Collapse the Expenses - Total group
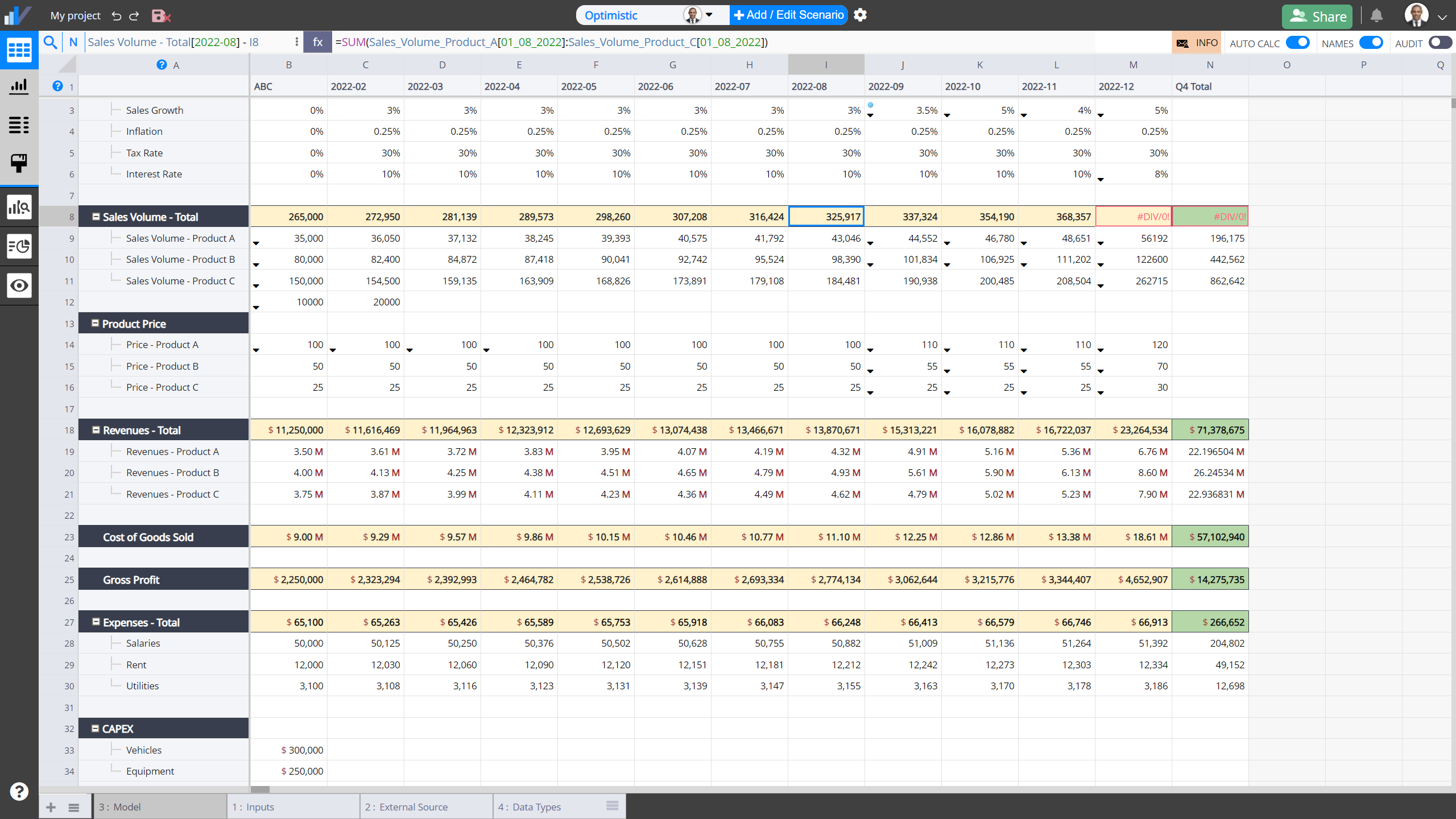 pos(96,622)
